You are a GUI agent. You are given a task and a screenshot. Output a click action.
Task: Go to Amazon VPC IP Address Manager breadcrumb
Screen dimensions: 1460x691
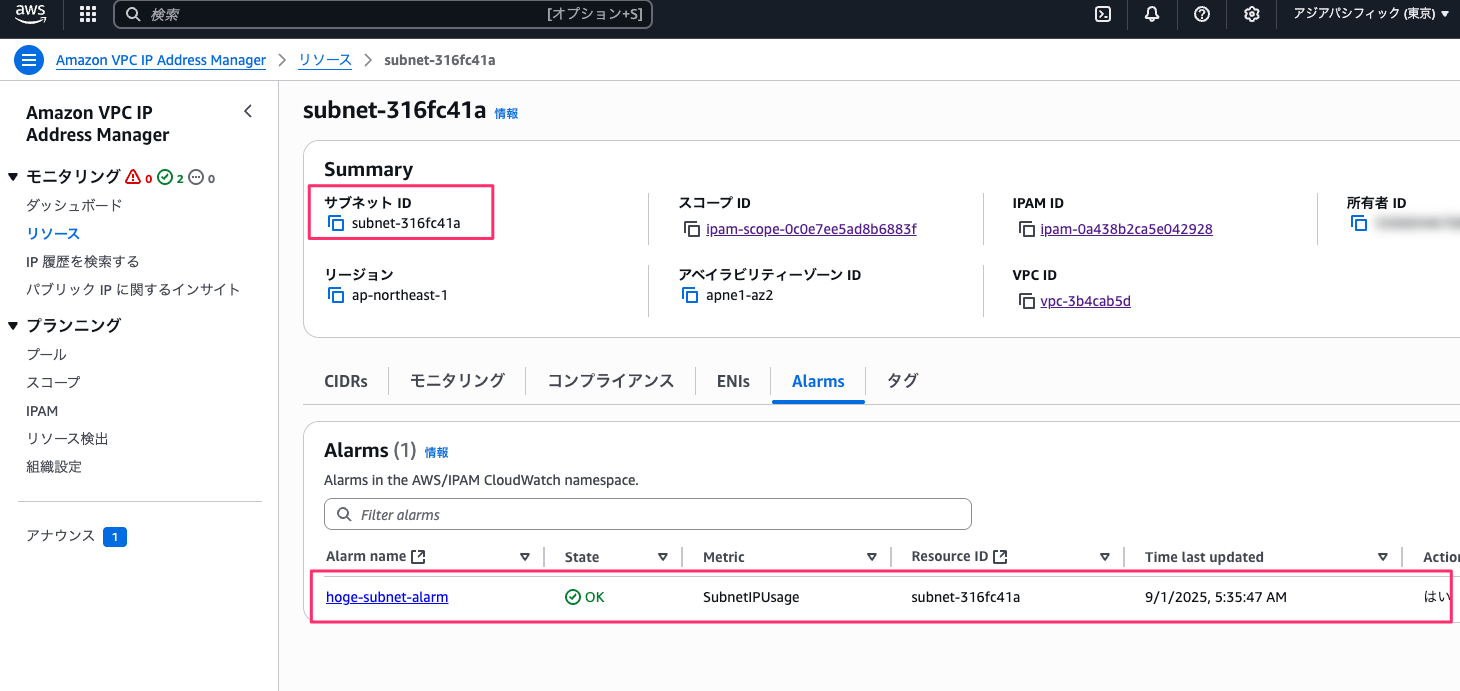click(161, 60)
